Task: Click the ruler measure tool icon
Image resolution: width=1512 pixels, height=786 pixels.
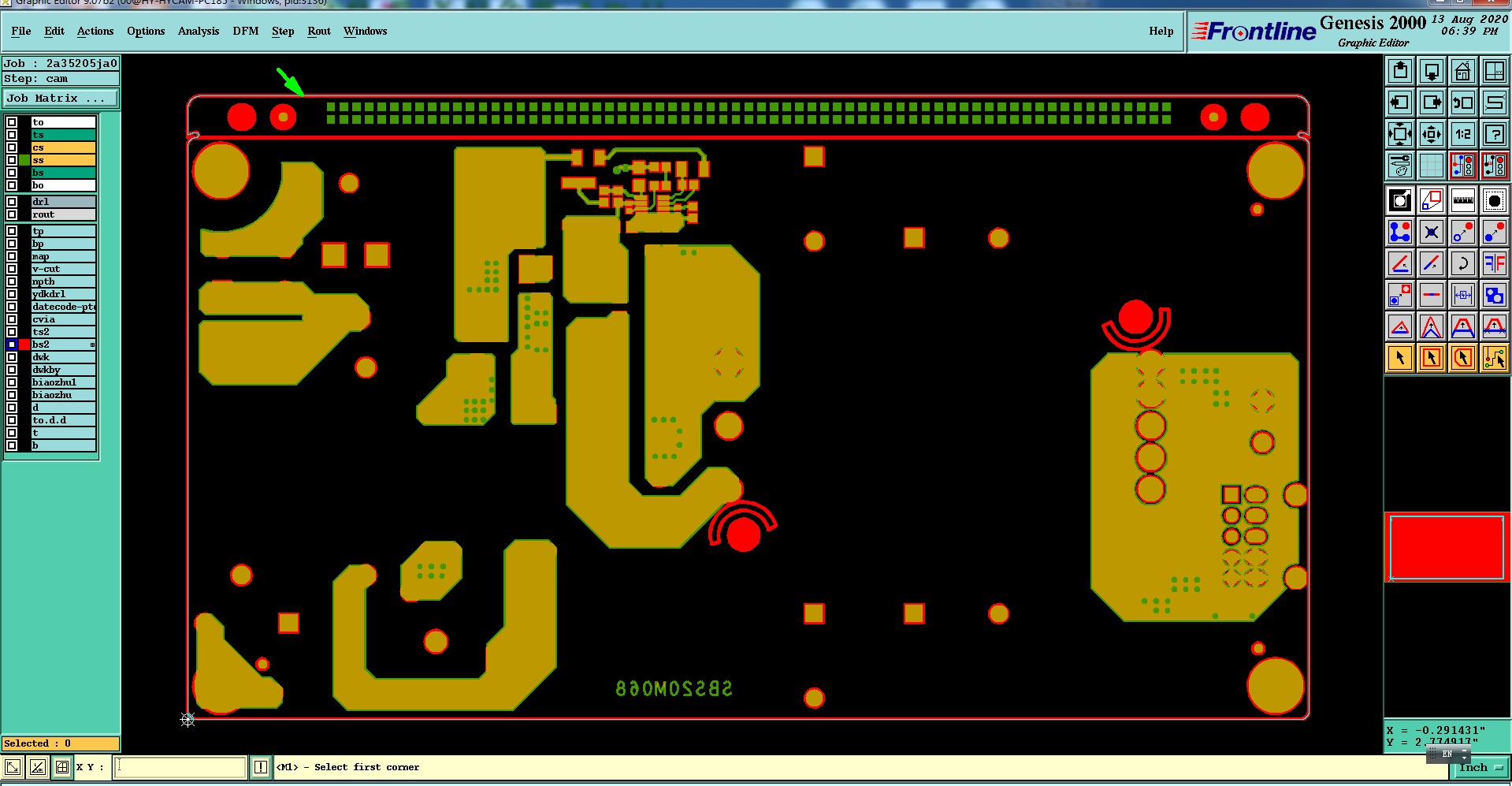Action: pos(1462,200)
